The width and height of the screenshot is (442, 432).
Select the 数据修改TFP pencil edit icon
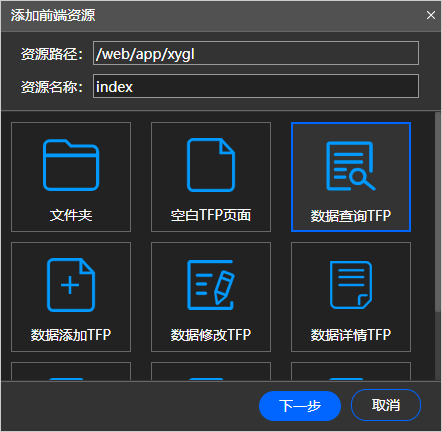(x=211, y=285)
